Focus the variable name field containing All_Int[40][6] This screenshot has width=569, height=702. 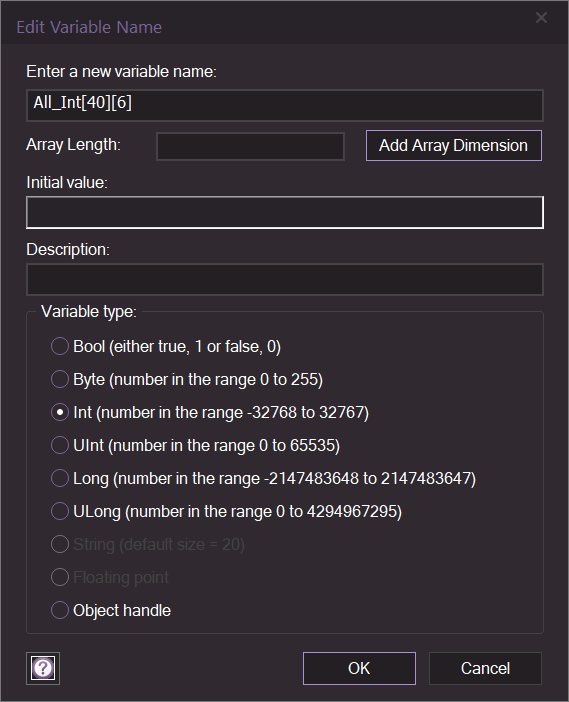coord(285,106)
